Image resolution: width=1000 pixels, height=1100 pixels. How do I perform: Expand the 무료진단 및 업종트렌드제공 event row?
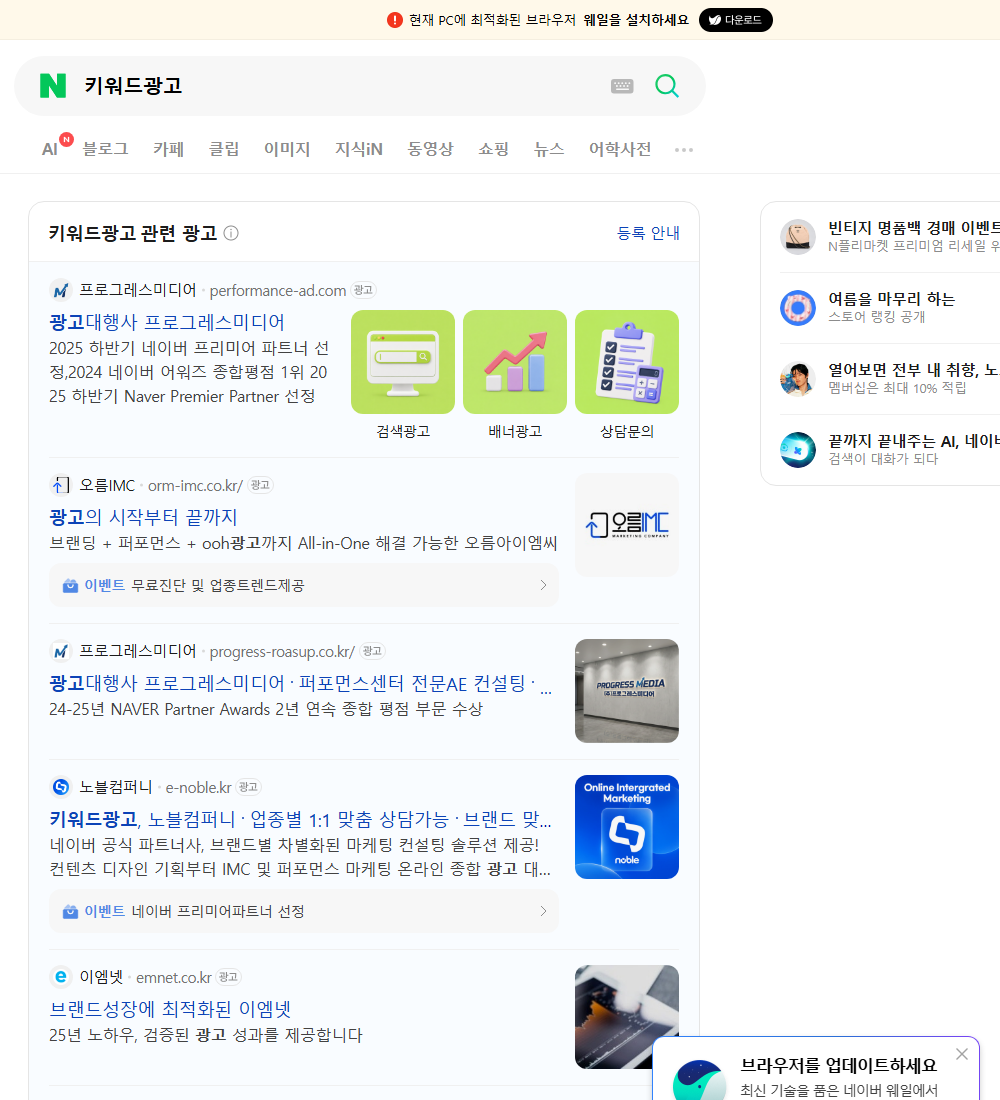[304, 585]
